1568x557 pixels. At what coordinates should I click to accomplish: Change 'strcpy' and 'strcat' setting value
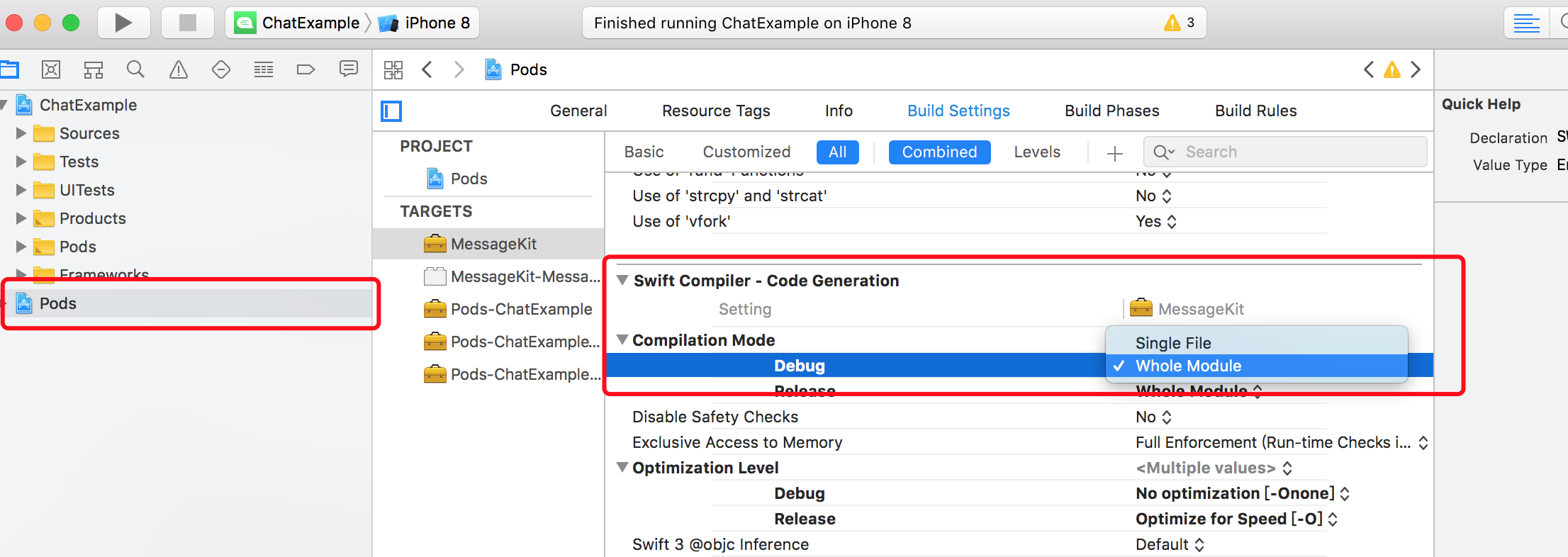[1154, 196]
